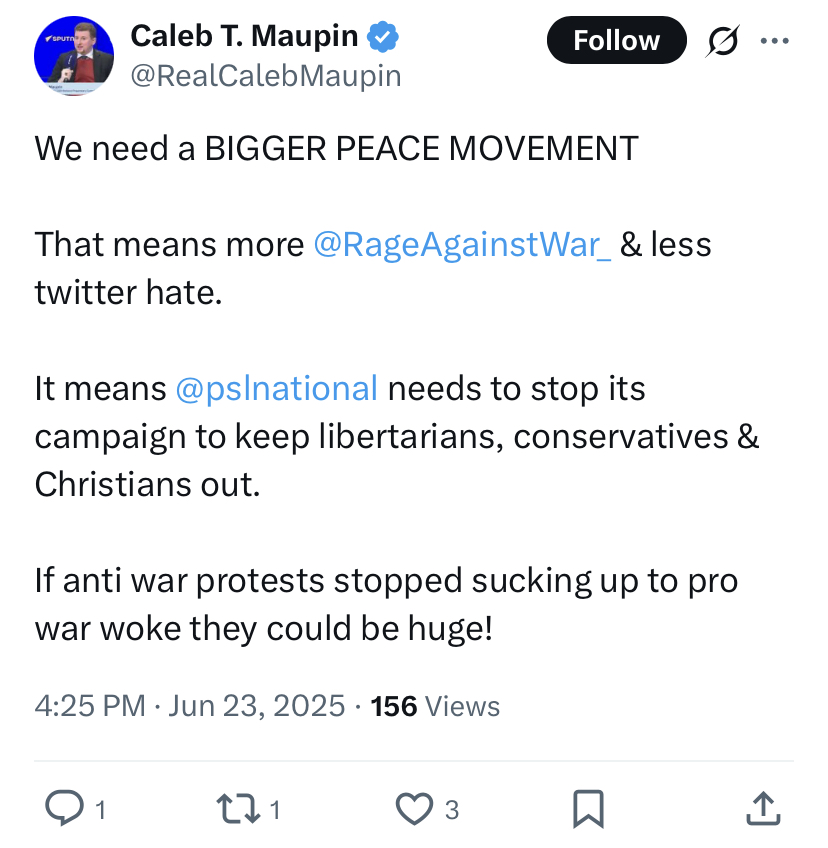Click the blue verified badge
Screen dimensions: 828x848
383,37
